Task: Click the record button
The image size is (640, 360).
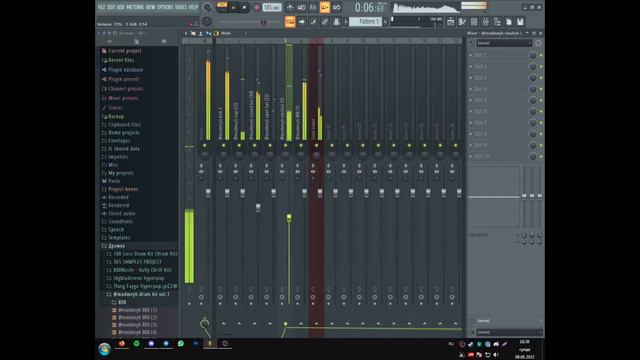Action: [x=256, y=7]
